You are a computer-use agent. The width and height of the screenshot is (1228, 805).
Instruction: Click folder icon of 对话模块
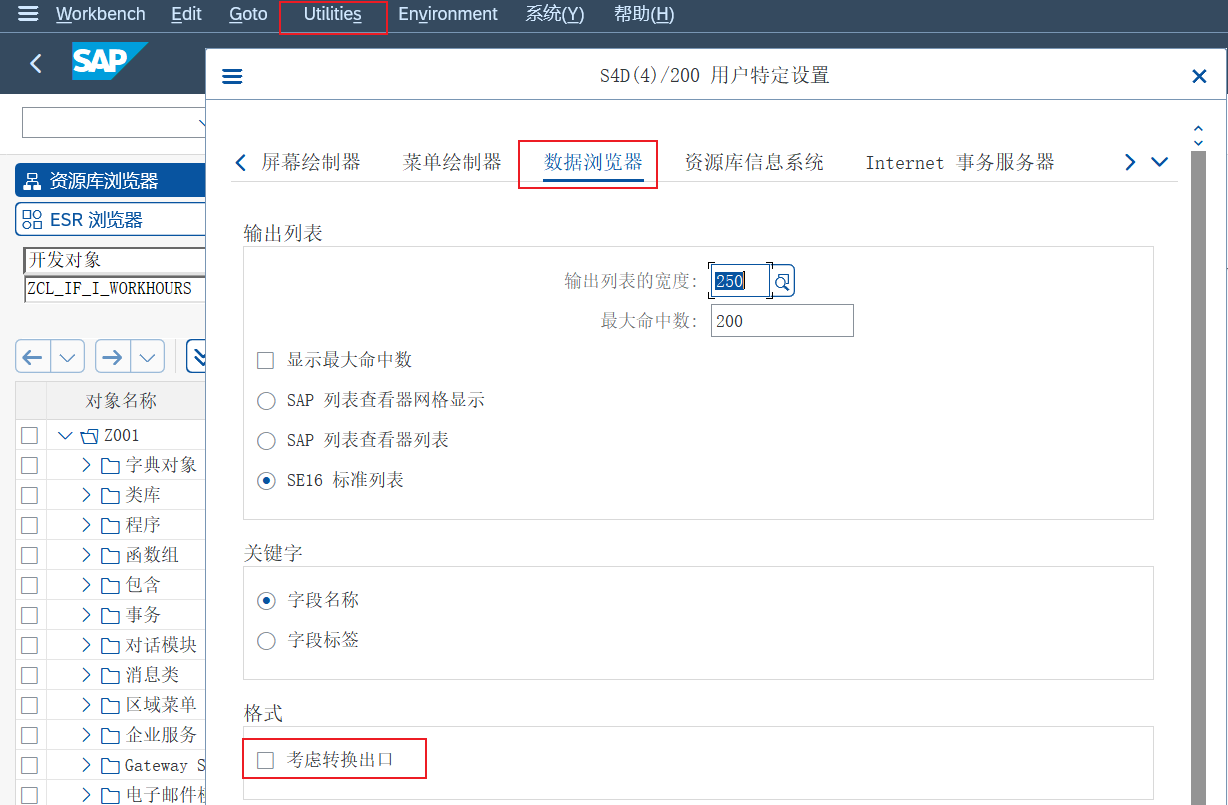[110, 646]
